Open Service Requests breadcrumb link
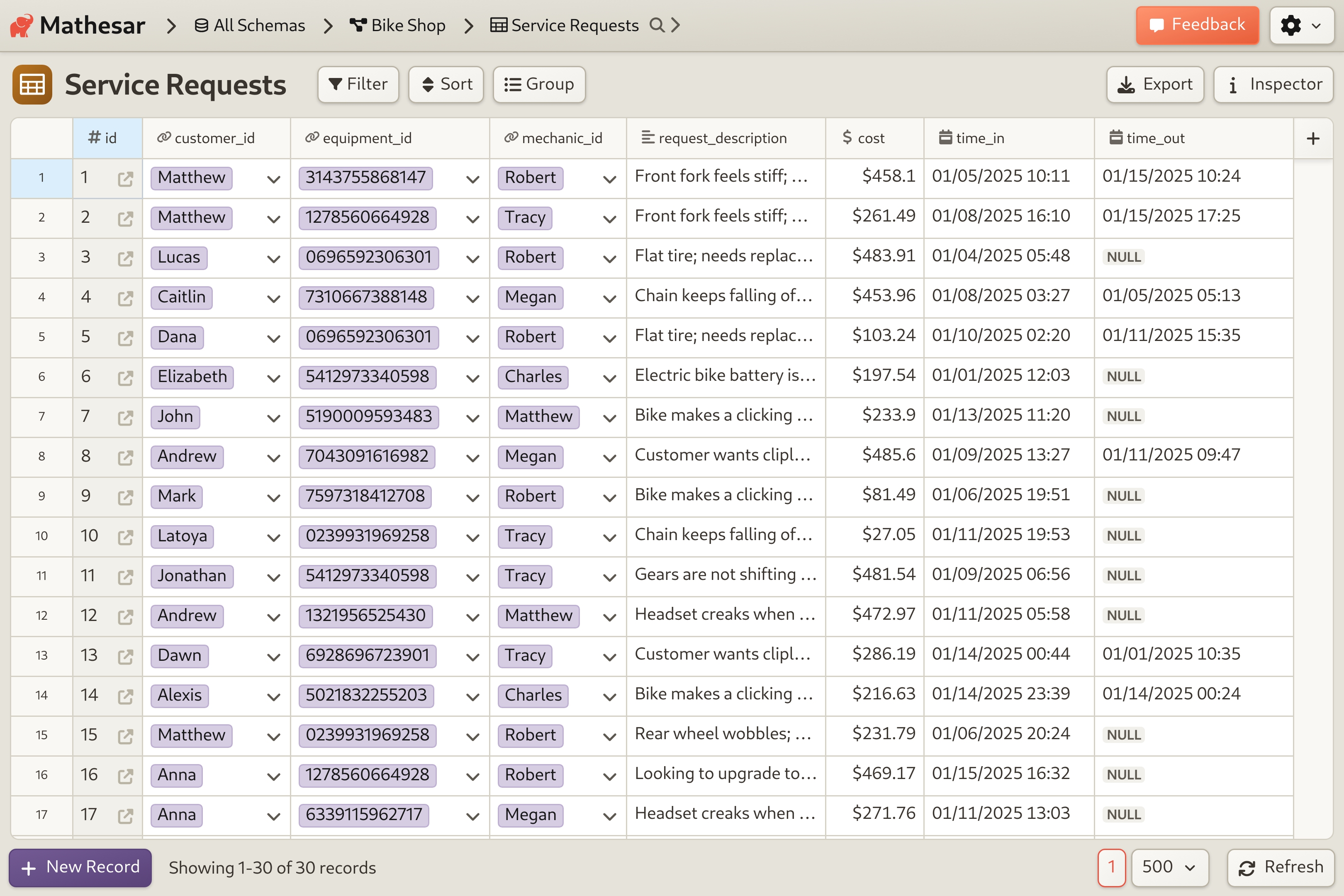The image size is (1344, 896). pyautogui.click(x=565, y=25)
